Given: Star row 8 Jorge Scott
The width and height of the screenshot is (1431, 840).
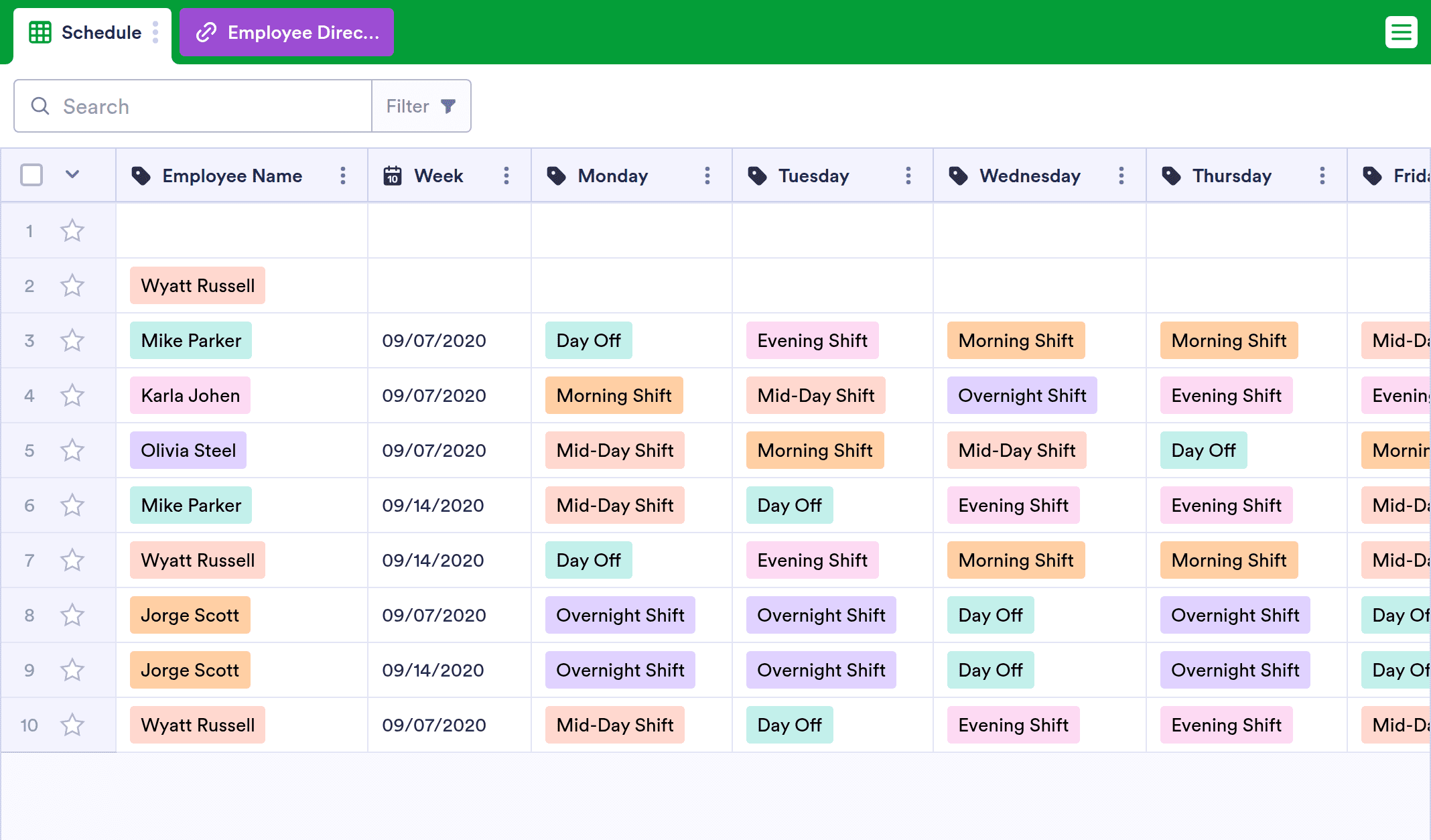Looking at the screenshot, I should coord(72,615).
